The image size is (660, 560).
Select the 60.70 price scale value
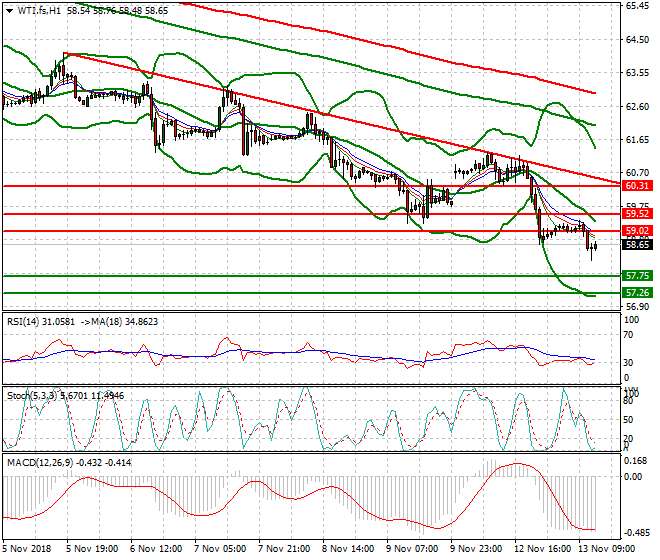coord(637,173)
